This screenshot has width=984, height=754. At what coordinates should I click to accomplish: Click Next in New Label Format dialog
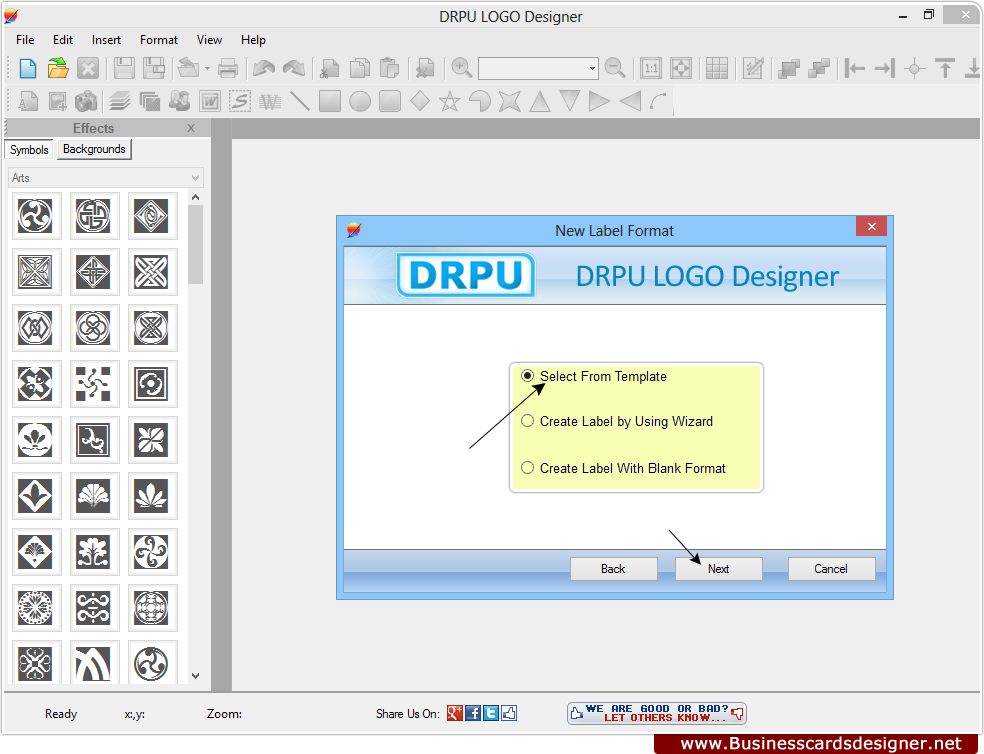tap(719, 569)
